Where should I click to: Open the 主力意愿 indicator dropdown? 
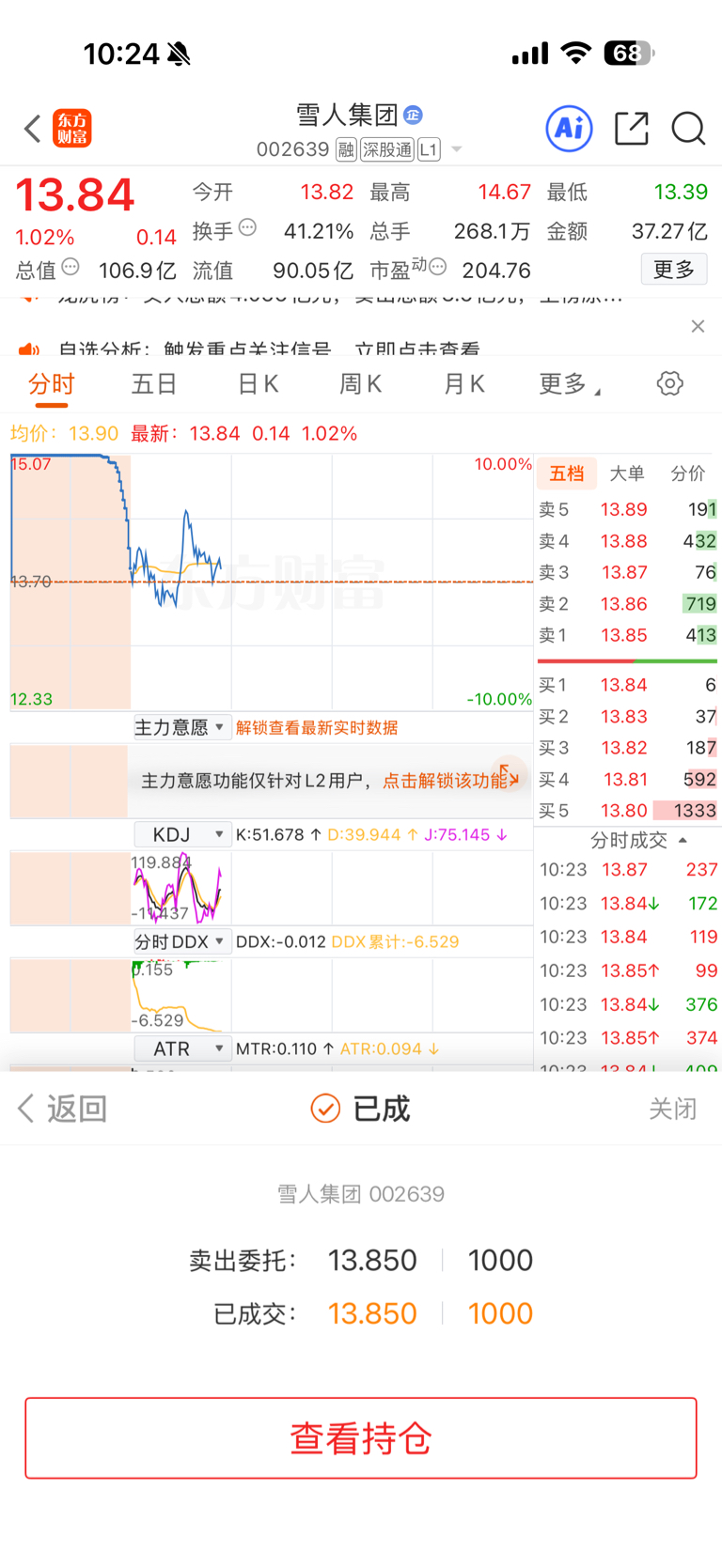180,727
